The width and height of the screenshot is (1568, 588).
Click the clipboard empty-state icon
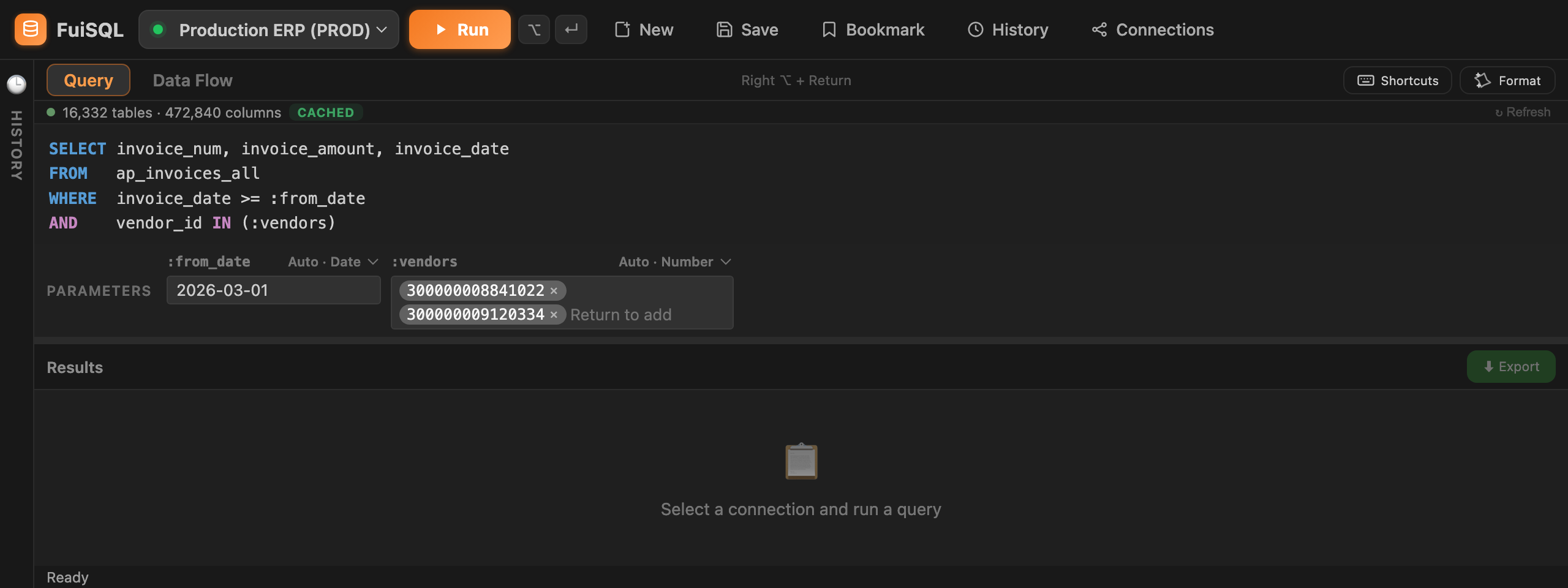[801, 461]
